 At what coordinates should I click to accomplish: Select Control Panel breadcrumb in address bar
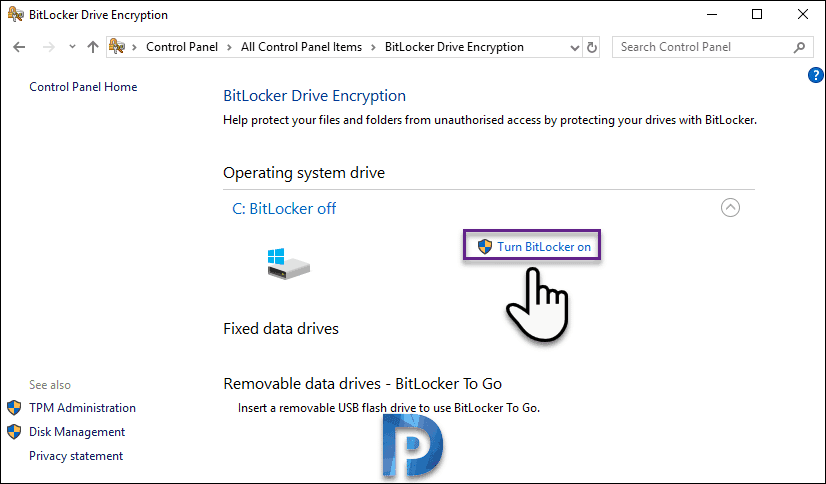coord(182,47)
